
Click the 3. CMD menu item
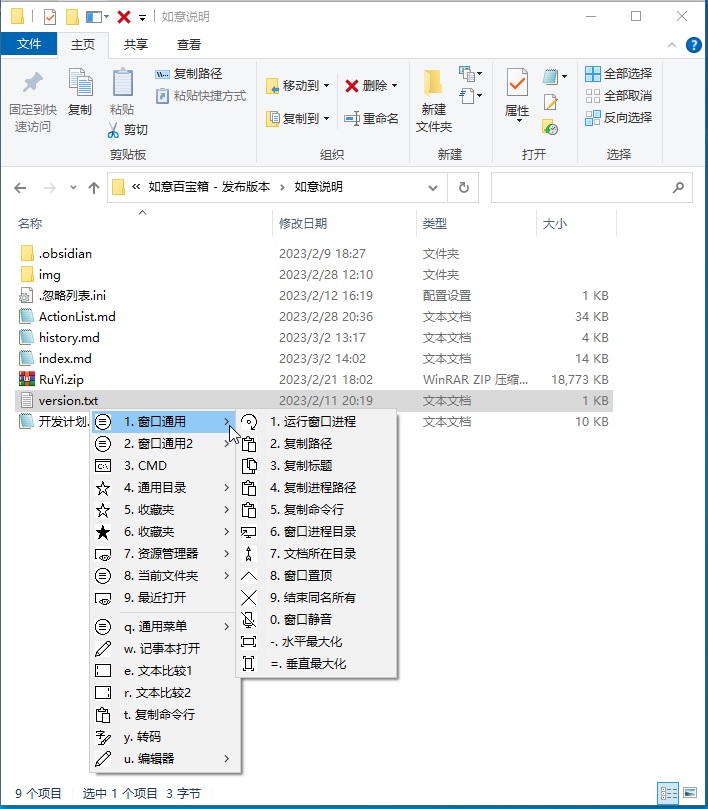[165, 466]
